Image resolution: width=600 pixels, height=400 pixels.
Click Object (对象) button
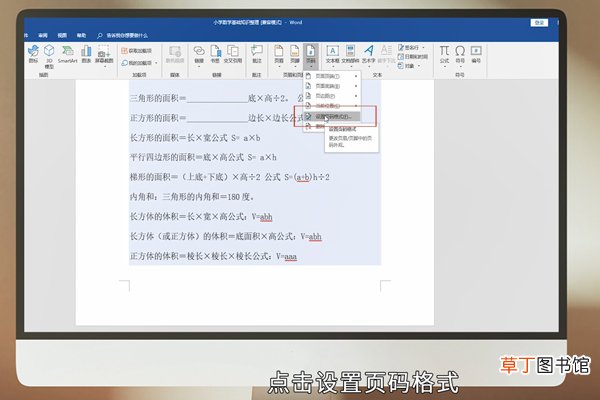[x=407, y=66]
